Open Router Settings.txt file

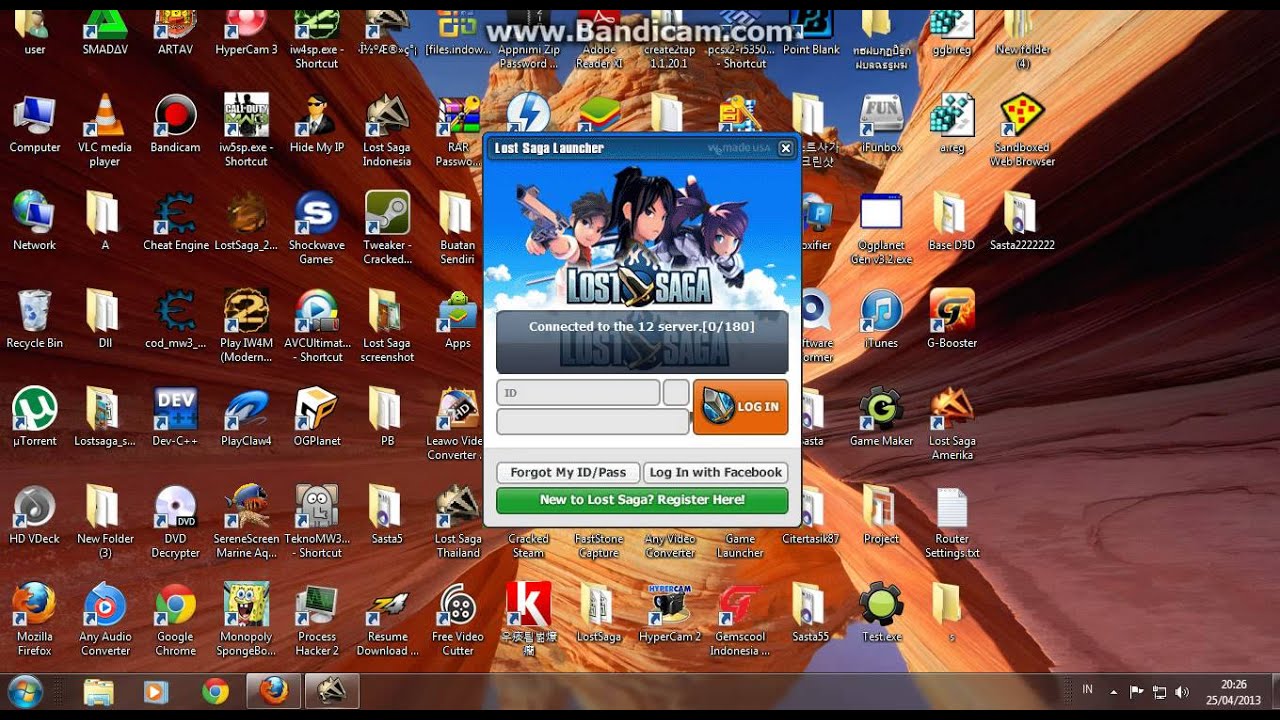click(952, 523)
